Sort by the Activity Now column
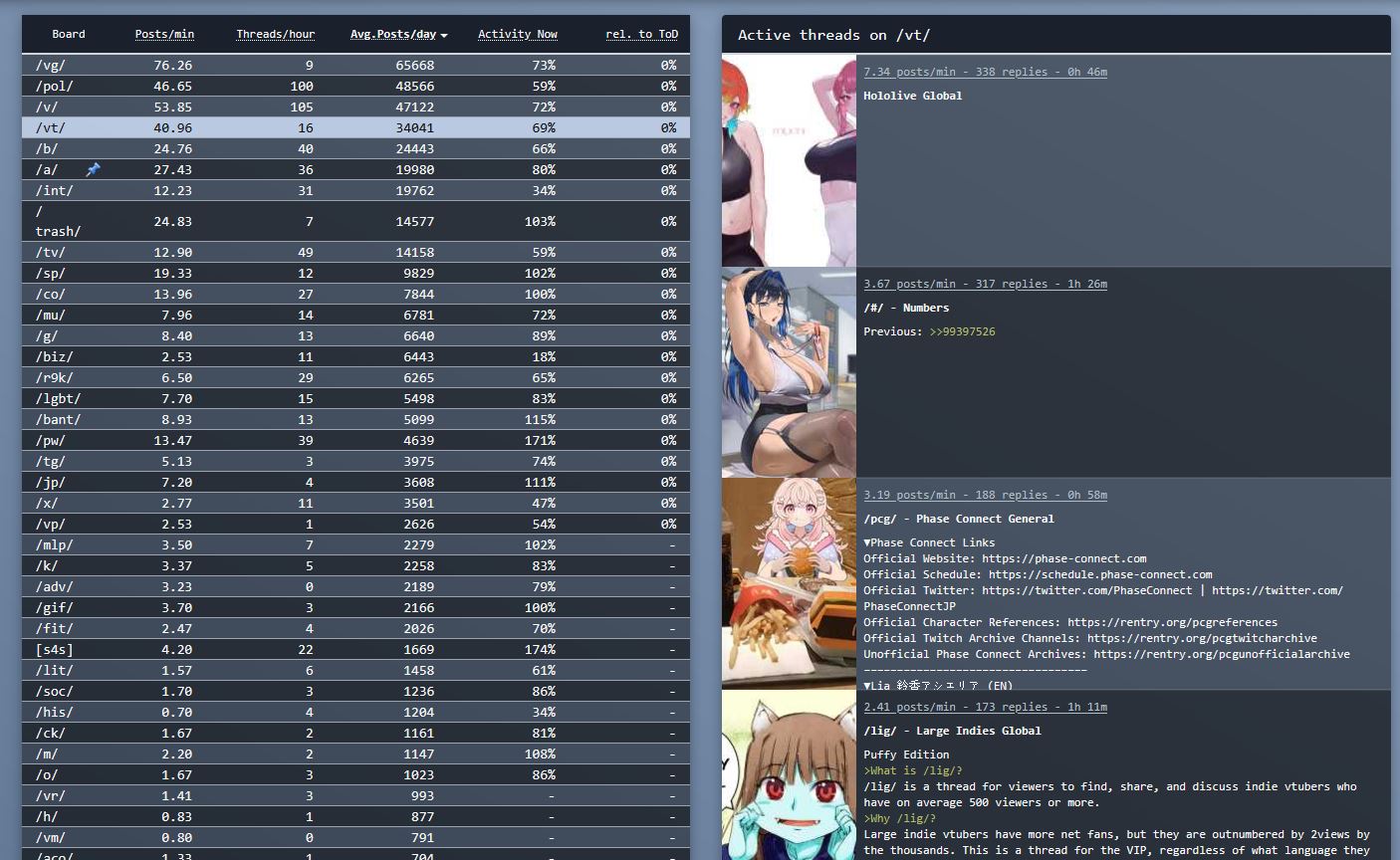1400x860 pixels. pos(518,34)
